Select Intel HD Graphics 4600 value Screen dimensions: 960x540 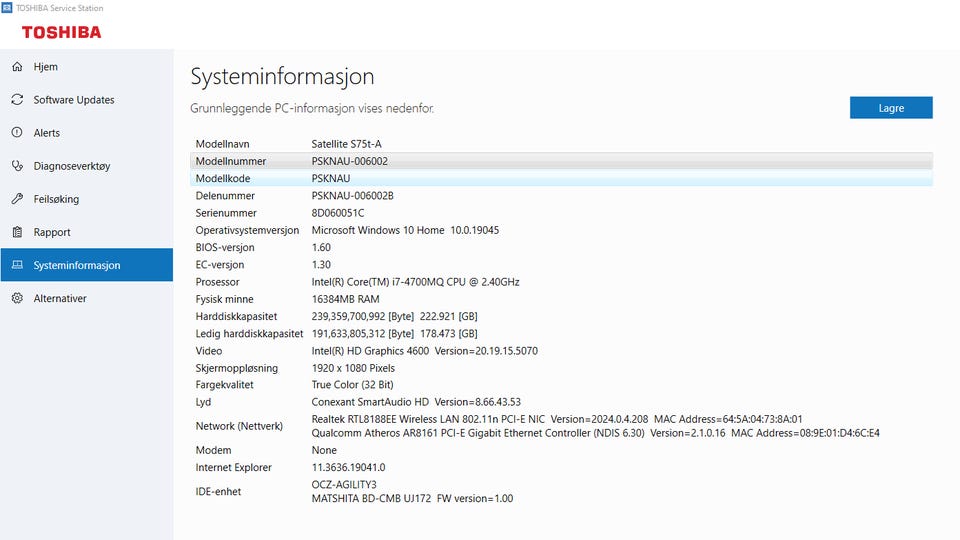tap(424, 351)
